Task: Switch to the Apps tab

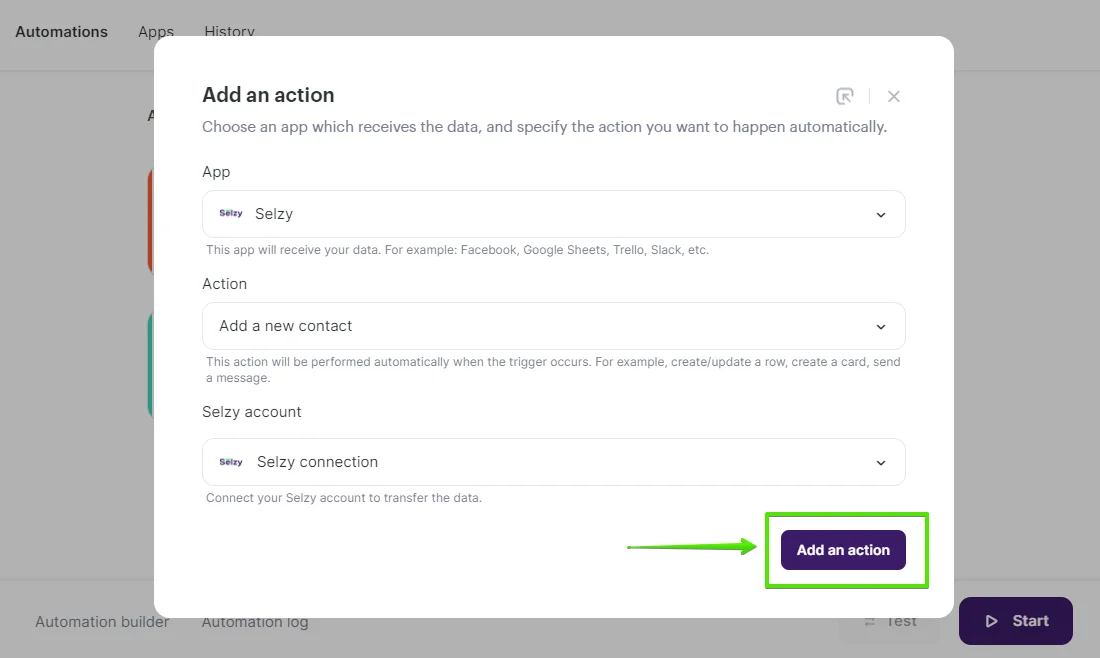Action: 155,31
